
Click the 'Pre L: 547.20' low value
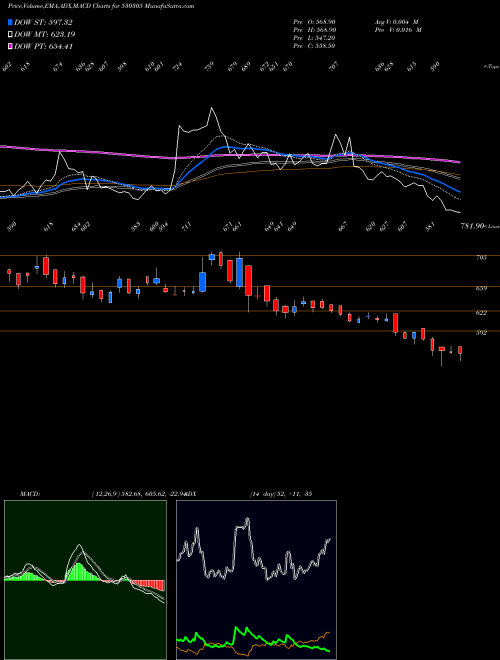(x=314, y=37)
